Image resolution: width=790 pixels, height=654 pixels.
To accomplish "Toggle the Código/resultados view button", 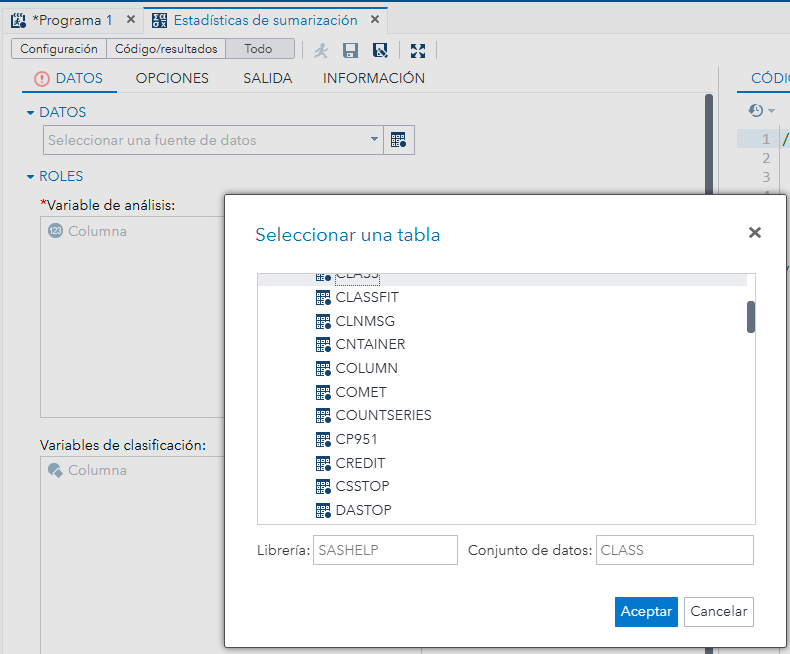I will pos(166,49).
